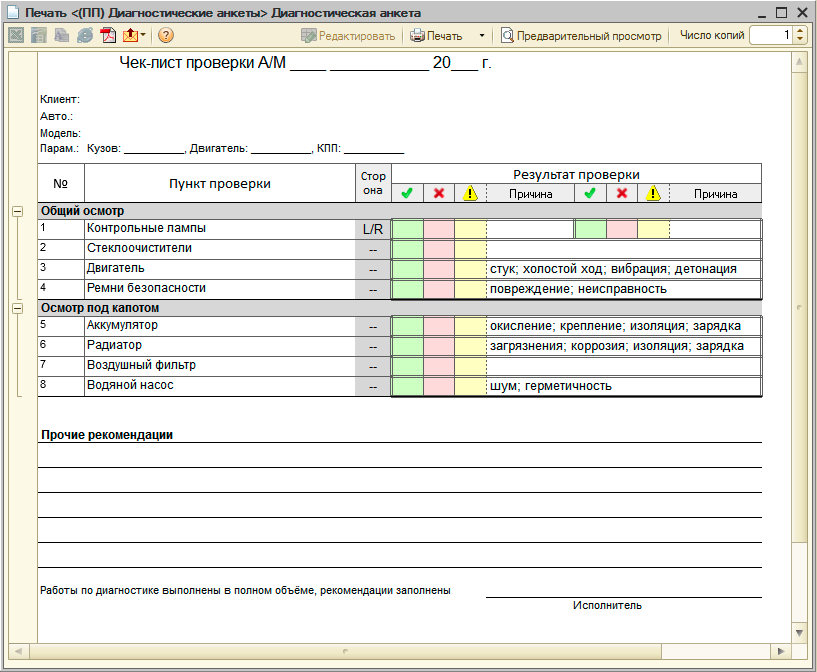Select the Двигатель cell in table

(x=219, y=269)
